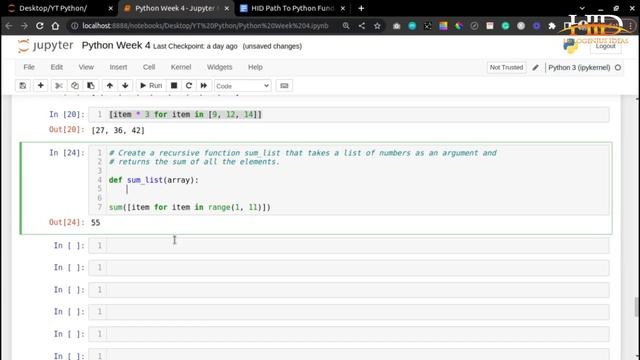The height and width of the screenshot is (360, 640).
Task: Click the pencil edit mode icon
Action: (536, 67)
